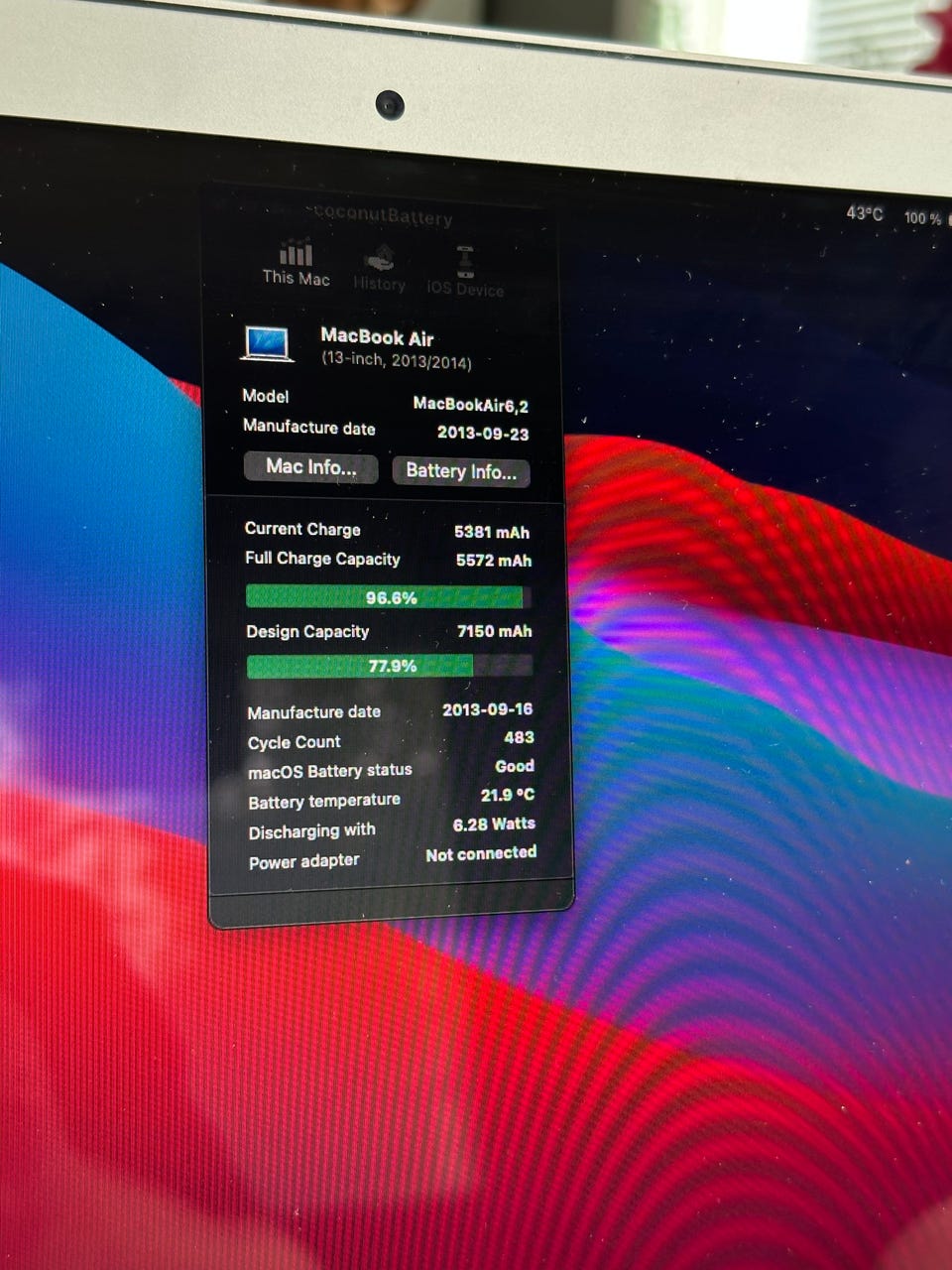Click the 2013-09-16 battery manufacture date
Viewport: 952px width, 1270px height.
487,709
